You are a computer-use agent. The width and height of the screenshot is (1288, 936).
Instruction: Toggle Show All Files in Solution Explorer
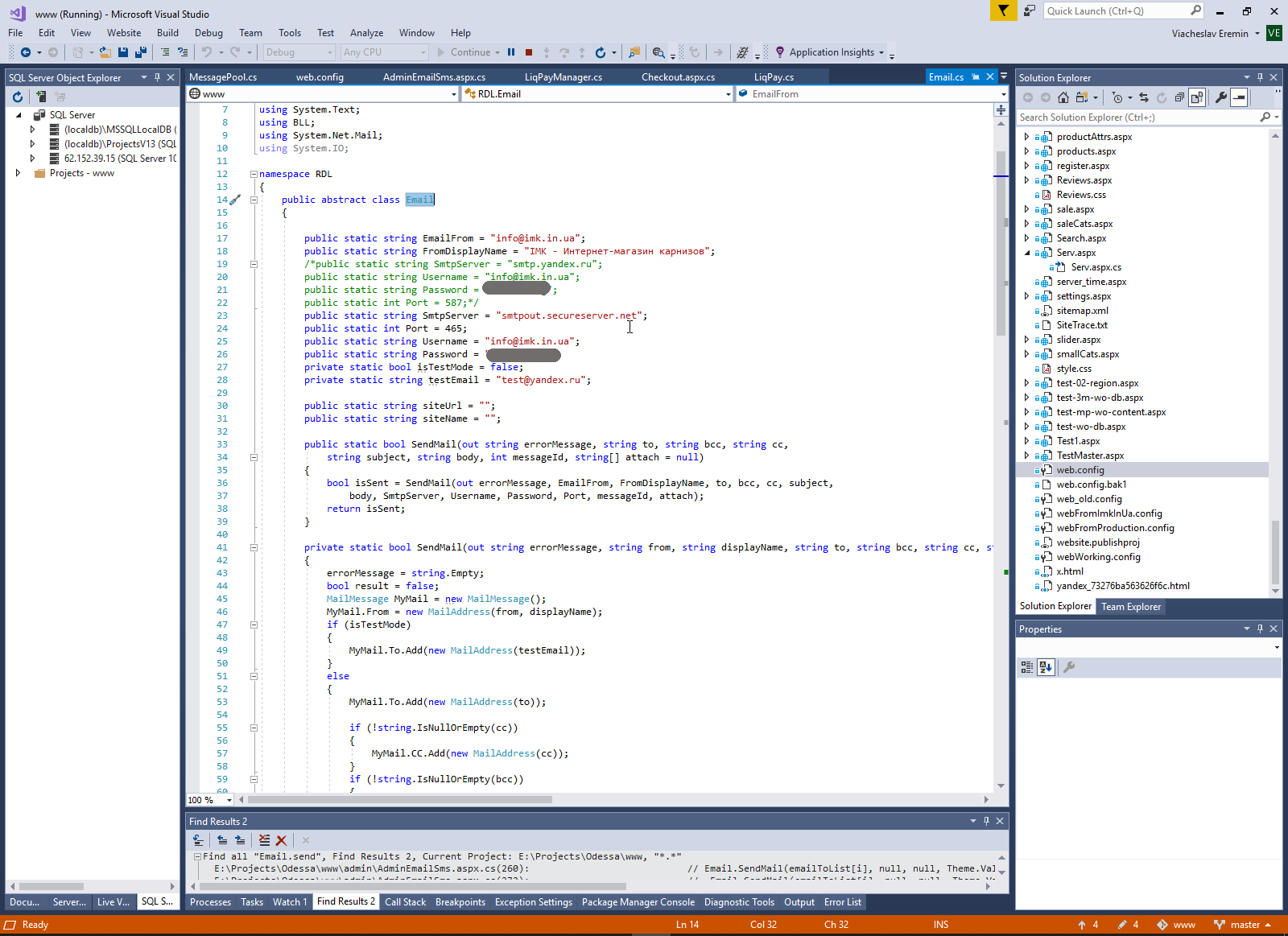[x=1197, y=97]
